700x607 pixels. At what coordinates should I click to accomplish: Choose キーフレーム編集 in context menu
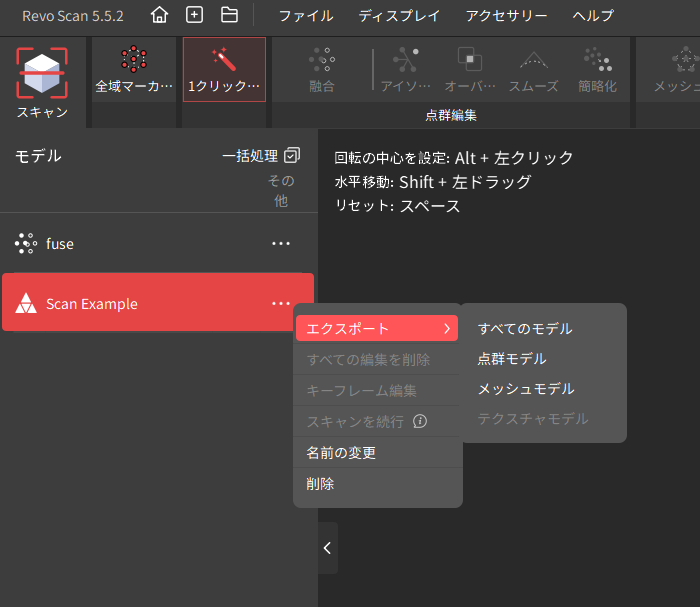377,391
